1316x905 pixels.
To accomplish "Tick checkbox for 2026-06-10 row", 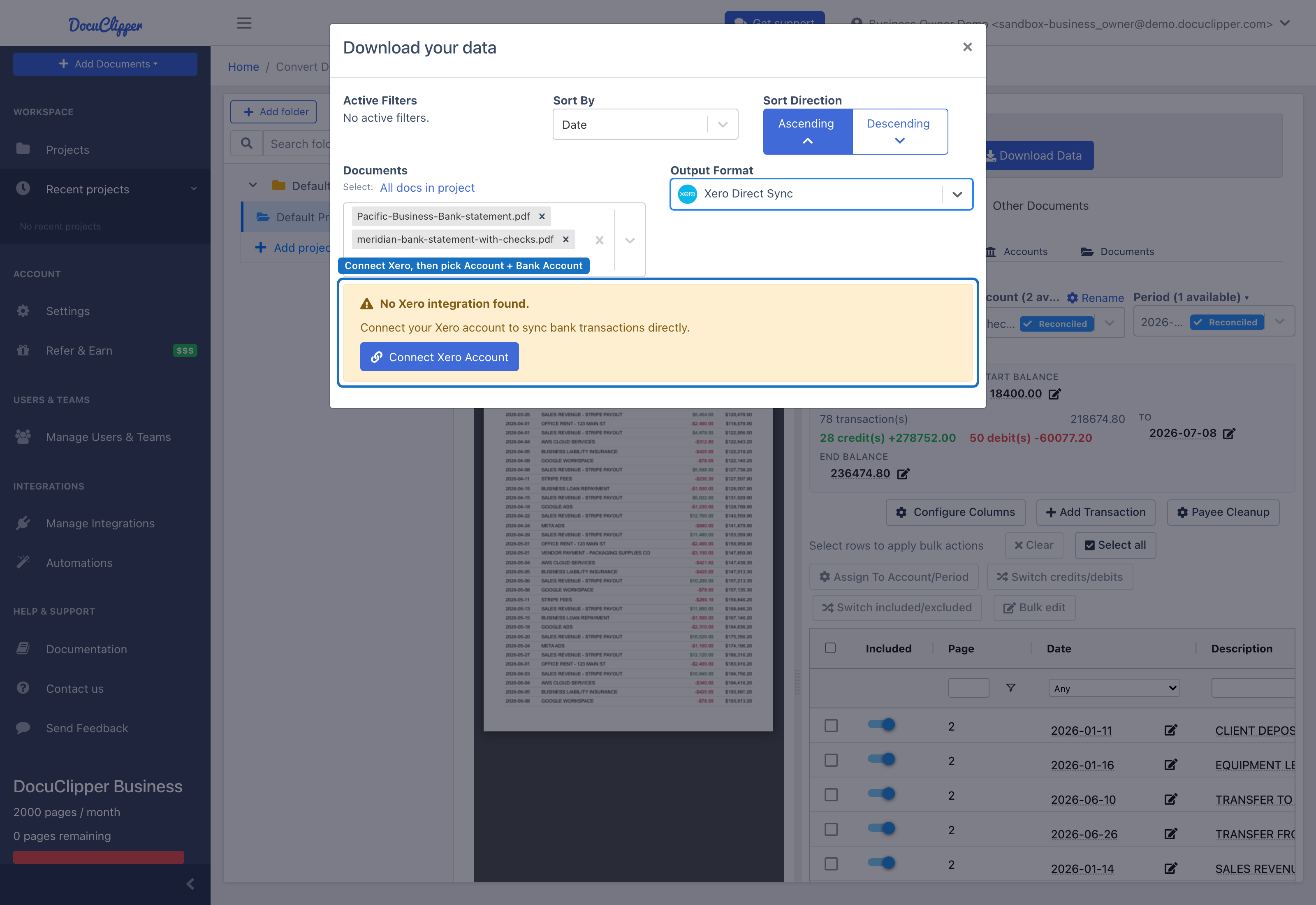I will [831, 795].
